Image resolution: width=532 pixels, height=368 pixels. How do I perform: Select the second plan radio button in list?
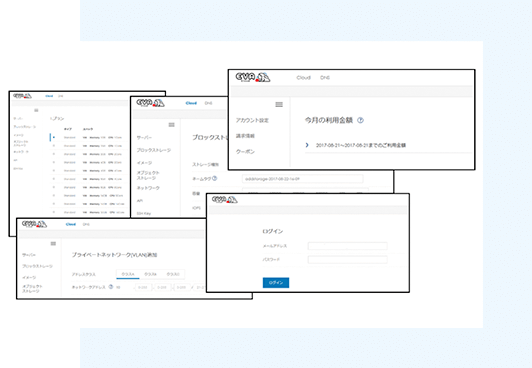tap(54, 146)
